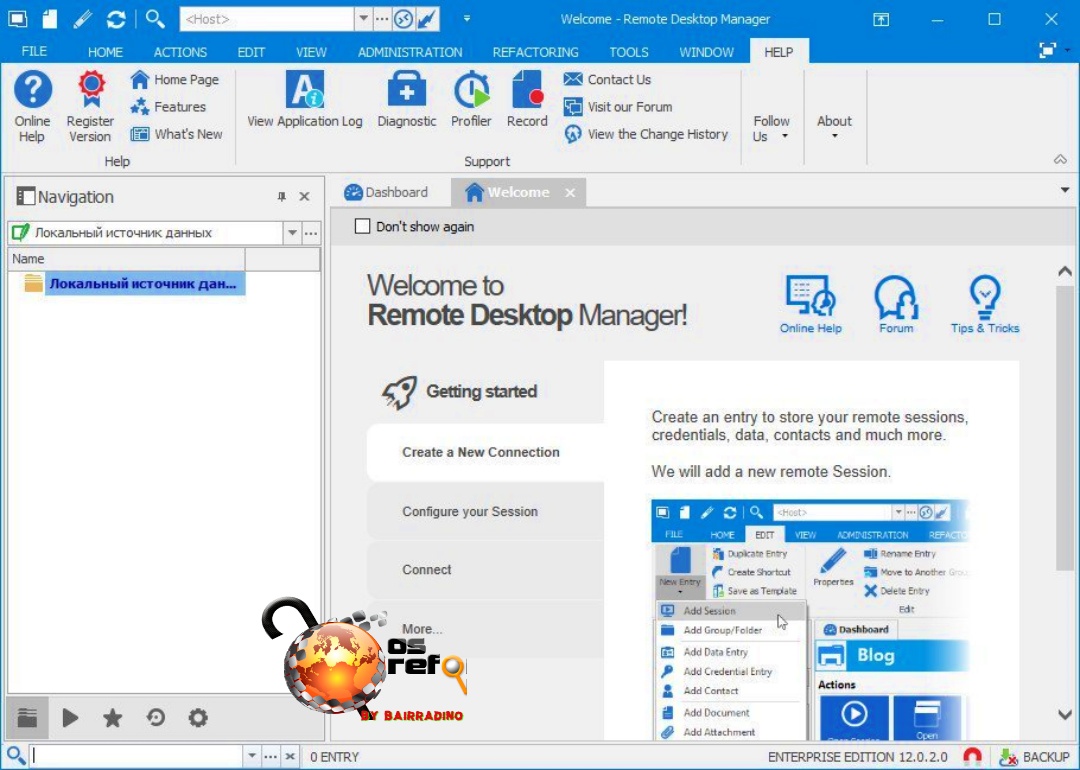The height and width of the screenshot is (770, 1080).
Task: Open the large Online Help icon on Welcome page
Action: 811,304
